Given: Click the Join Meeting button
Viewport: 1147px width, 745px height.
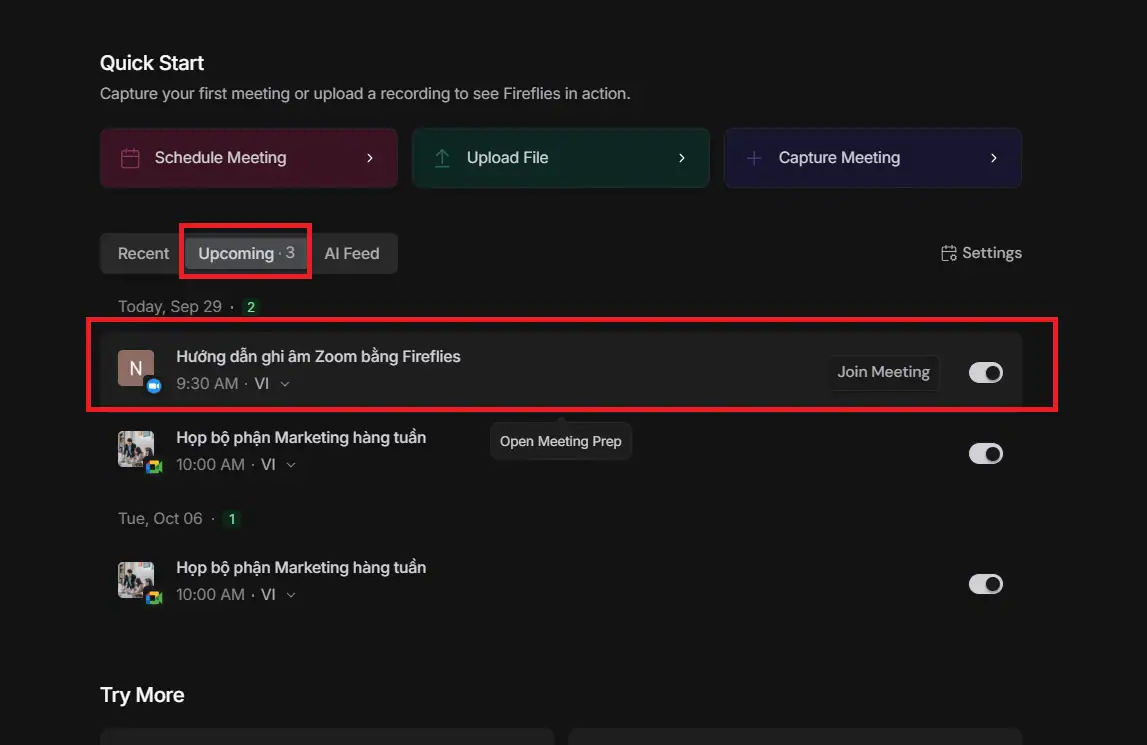Looking at the screenshot, I should [884, 372].
